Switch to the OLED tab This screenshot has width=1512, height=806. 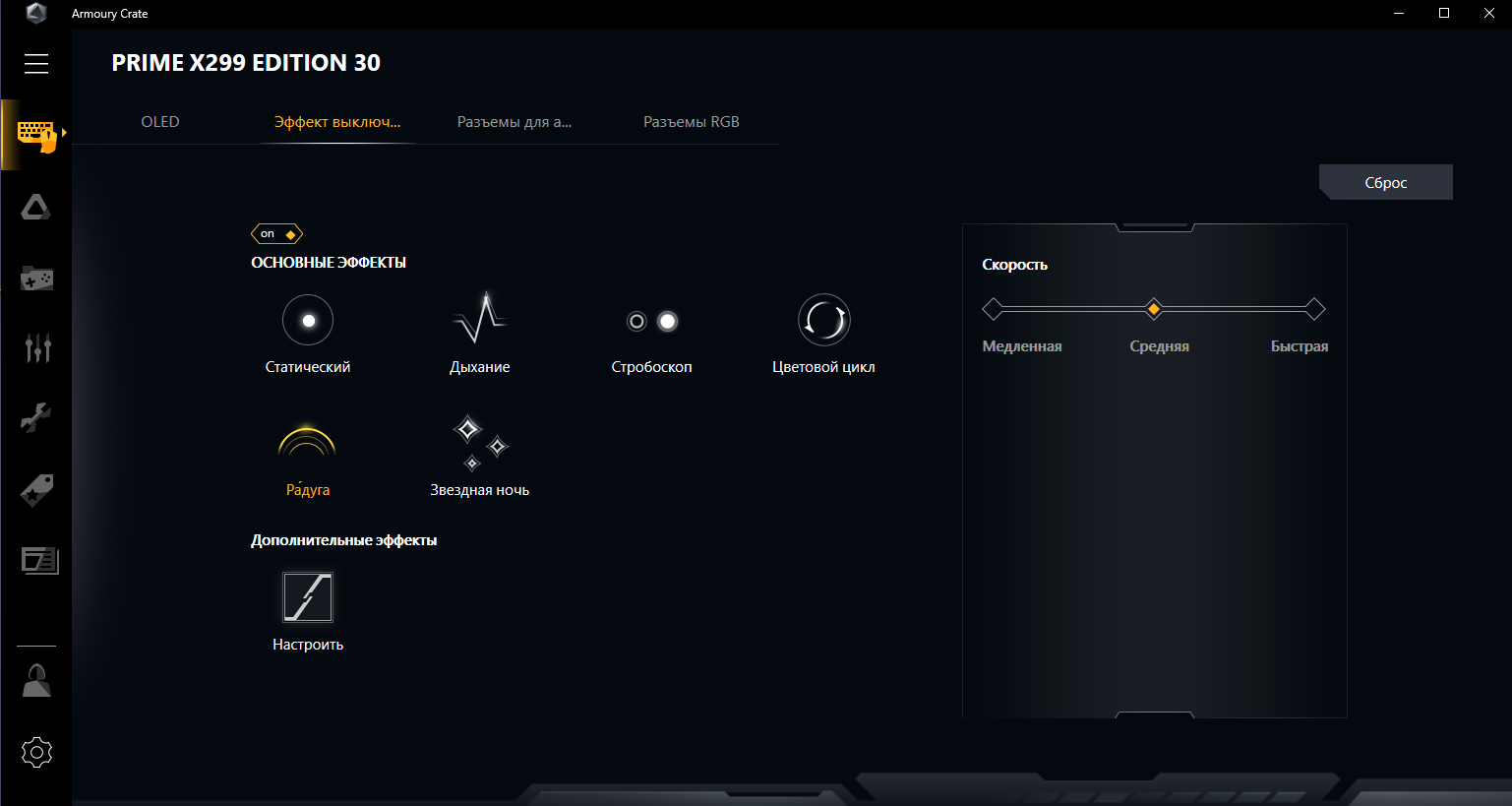pyautogui.click(x=160, y=122)
